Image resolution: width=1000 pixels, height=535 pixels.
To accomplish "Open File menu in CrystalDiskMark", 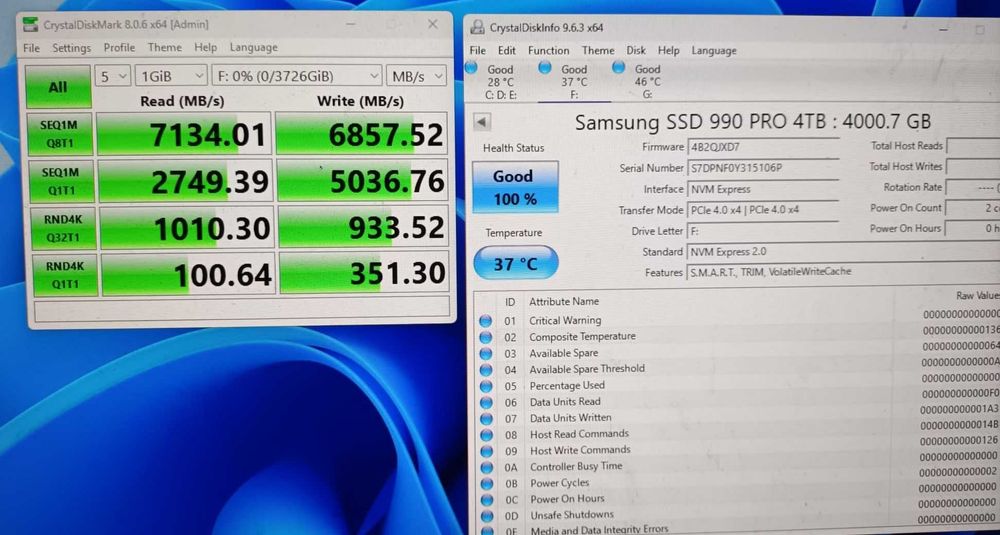I will click(x=31, y=48).
